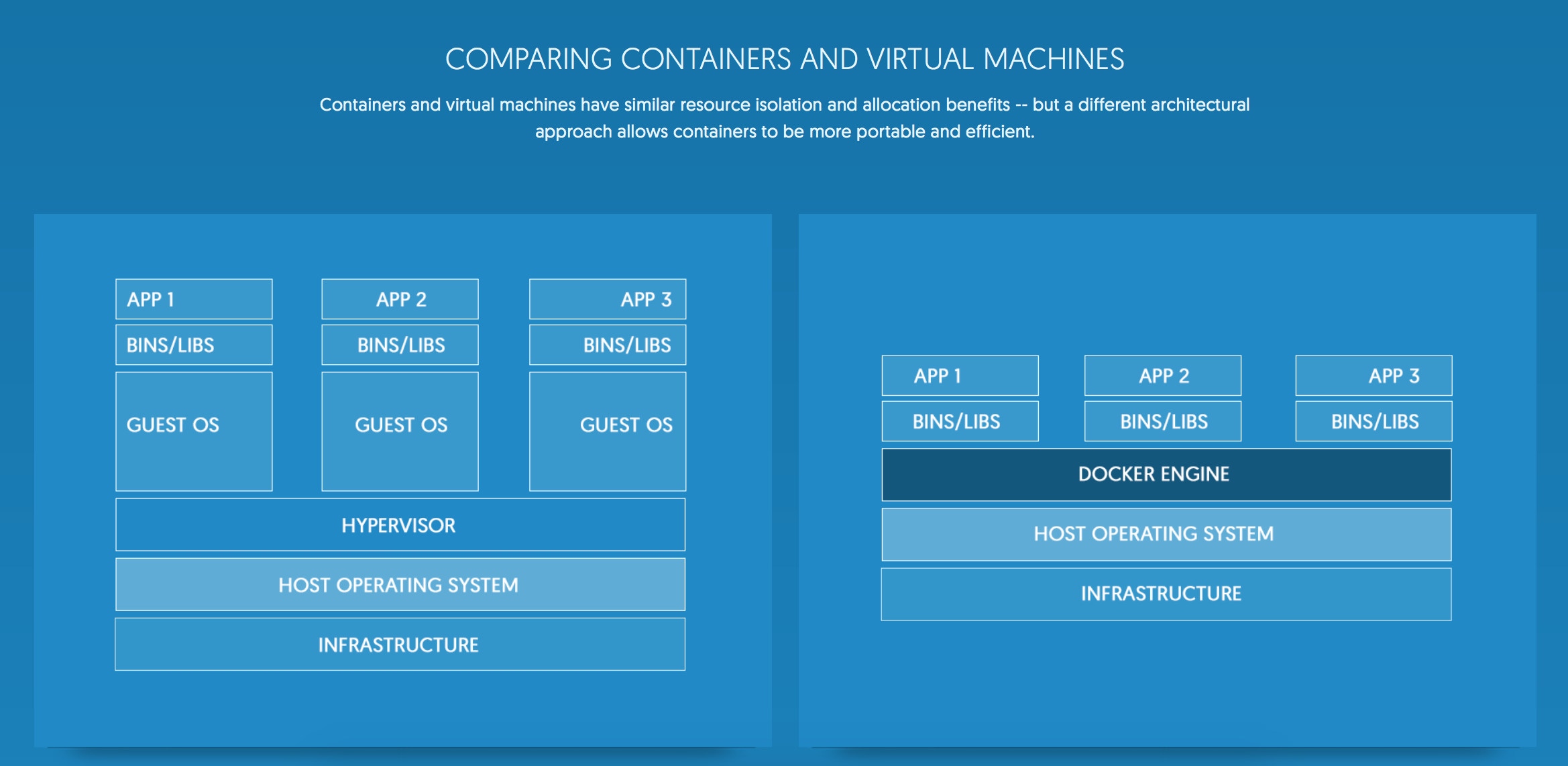Click Bins/Libs under APP 3 in container diagram
This screenshot has height=766, width=1568.
[1374, 421]
